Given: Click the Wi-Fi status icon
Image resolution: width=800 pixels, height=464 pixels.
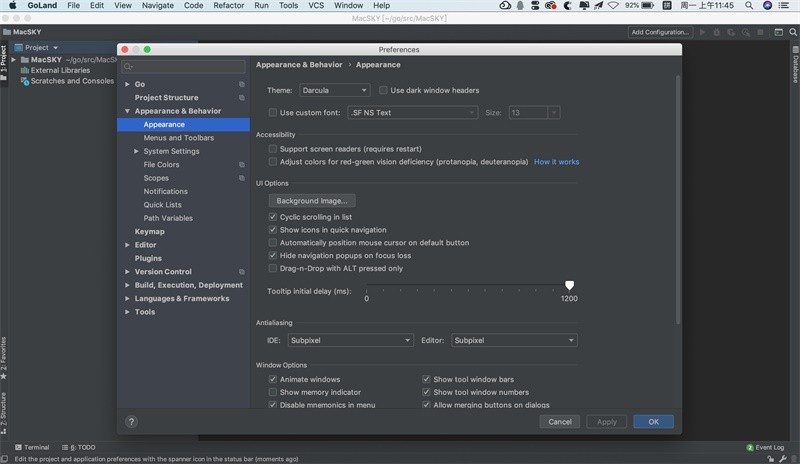Looking at the screenshot, I should point(613,6).
